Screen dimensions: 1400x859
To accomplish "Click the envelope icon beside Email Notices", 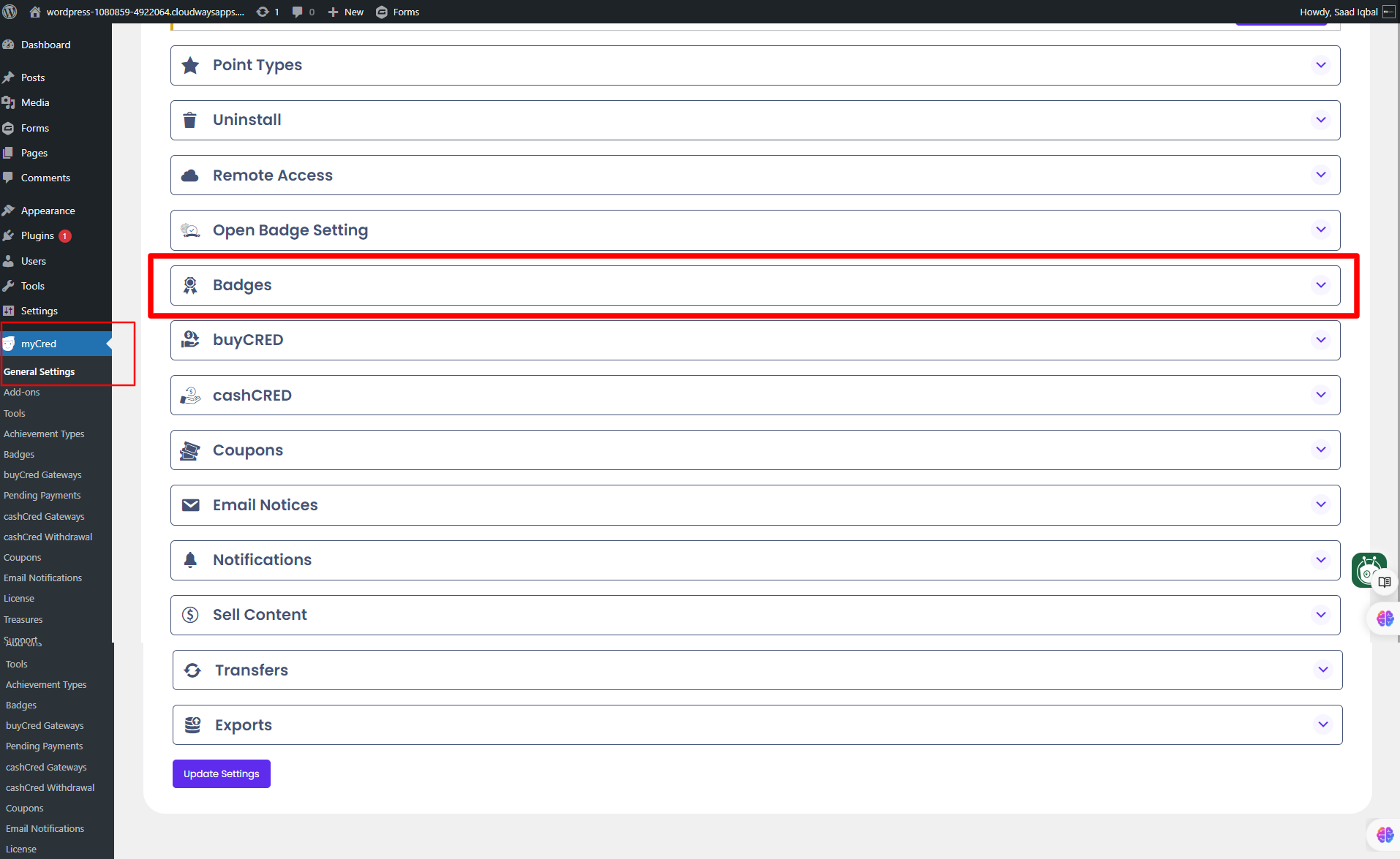I will click(x=190, y=505).
